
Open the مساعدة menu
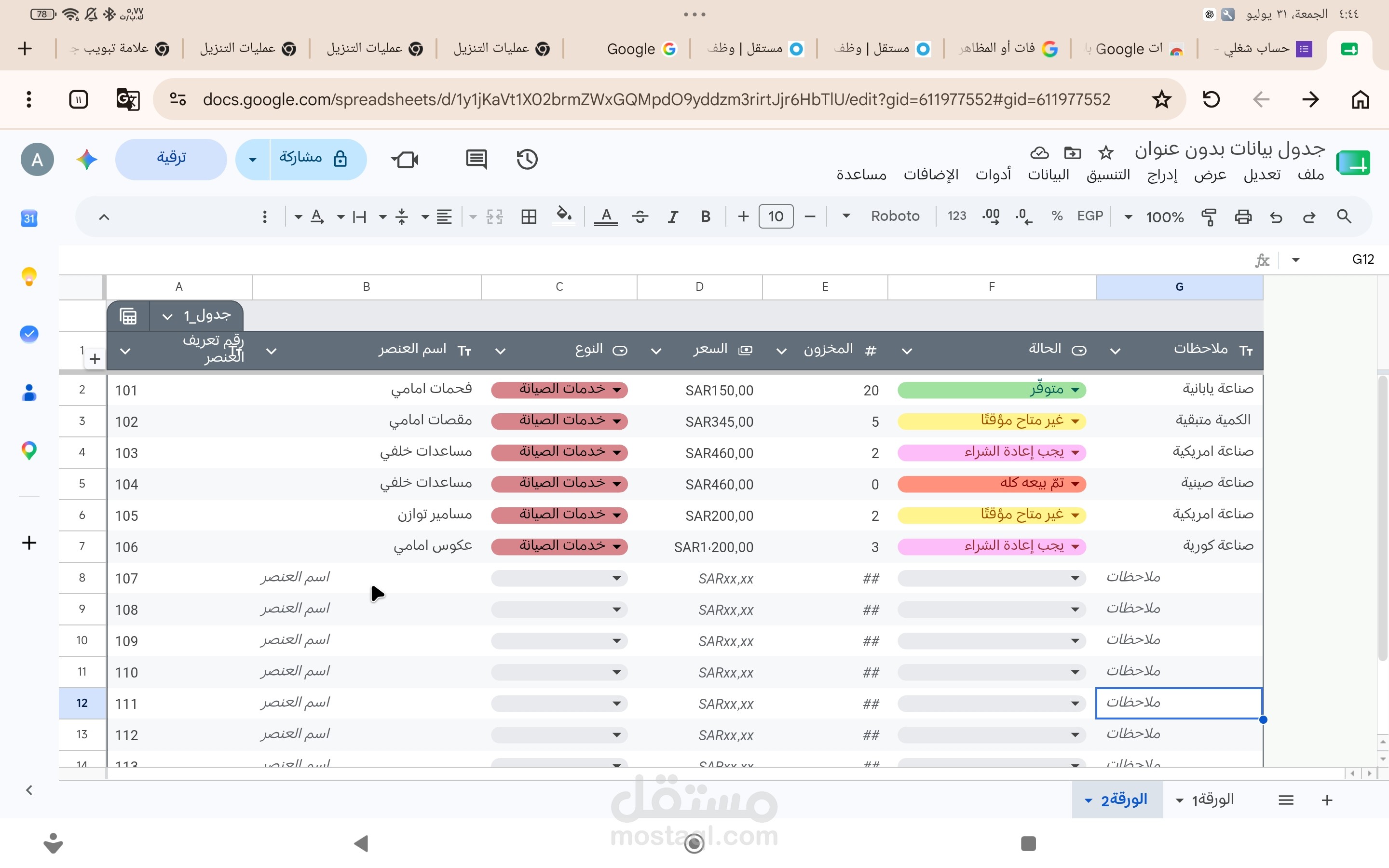click(x=861, y=174)
